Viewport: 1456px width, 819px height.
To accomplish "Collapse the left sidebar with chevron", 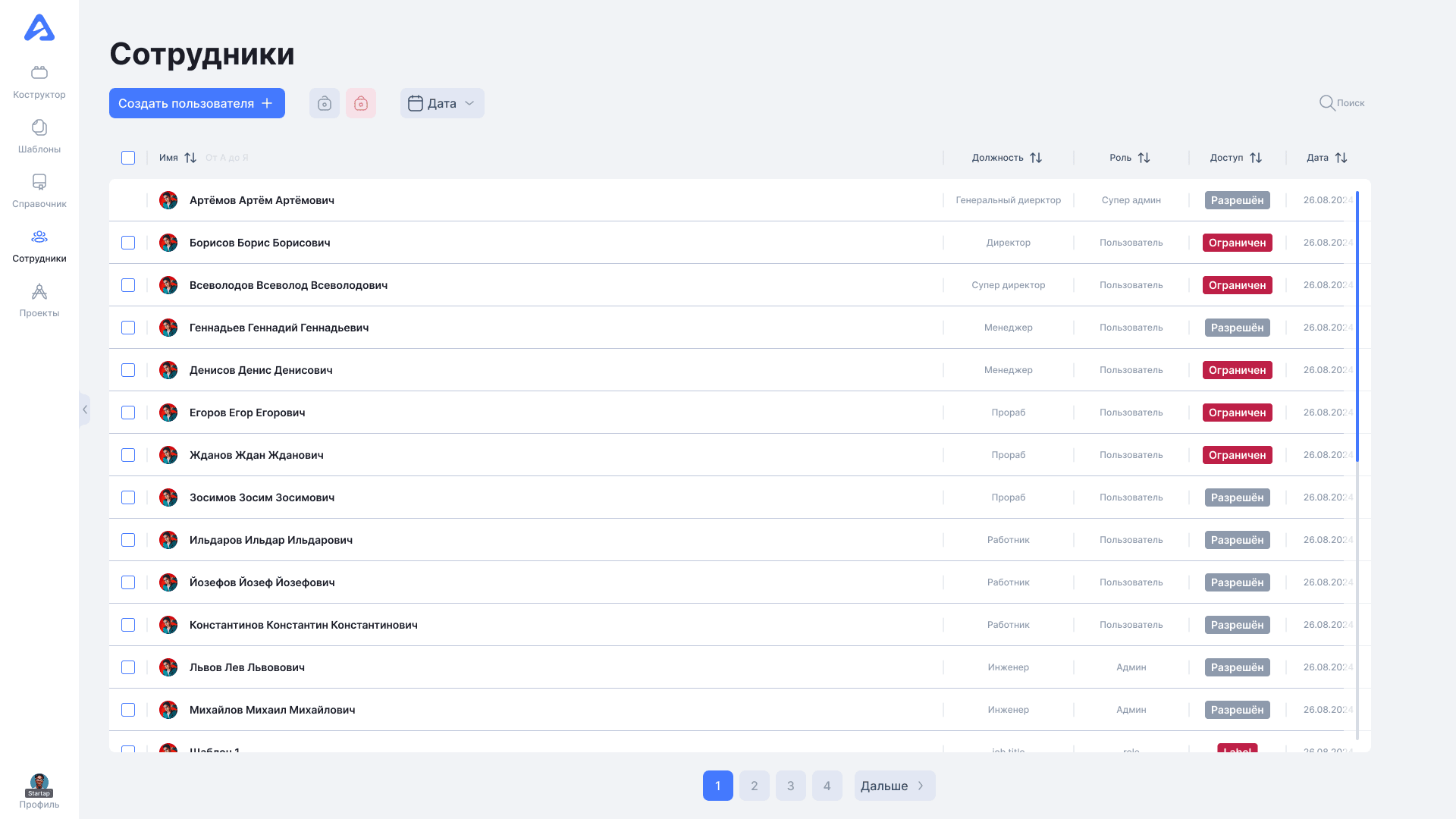I will 85,409.
